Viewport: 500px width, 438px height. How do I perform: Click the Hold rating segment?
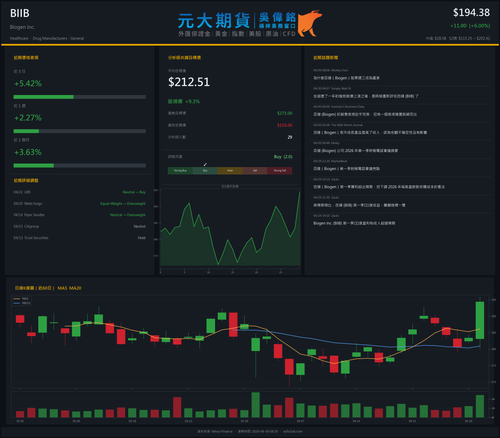[230, 171]
